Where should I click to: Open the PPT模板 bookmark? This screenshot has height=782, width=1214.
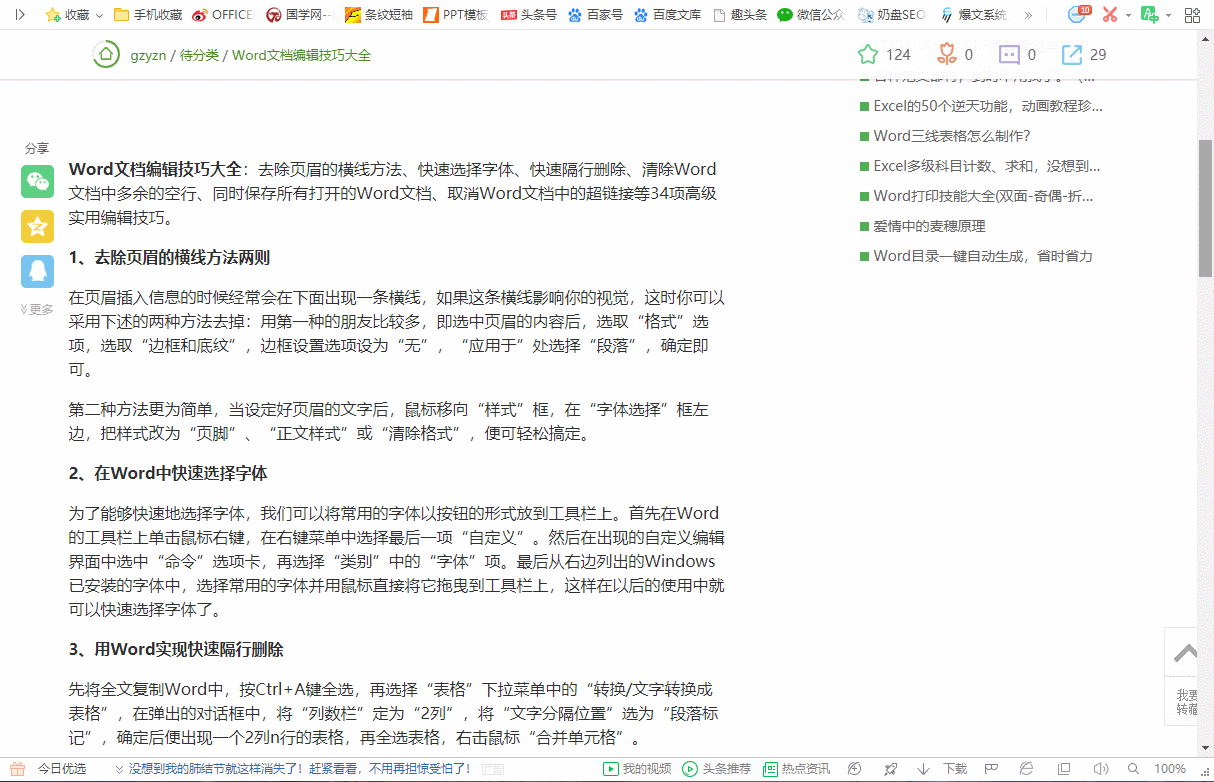(x=455, y=15)
